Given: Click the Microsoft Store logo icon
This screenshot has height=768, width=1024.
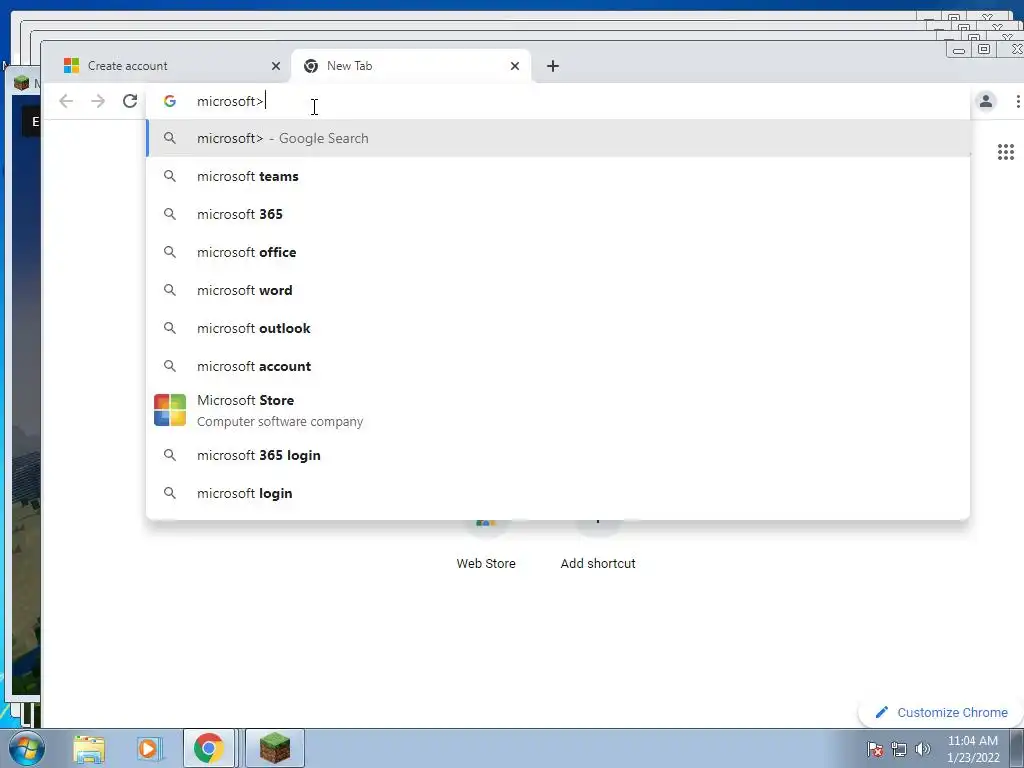Looking at the screenshot, I should click(170, 410).
